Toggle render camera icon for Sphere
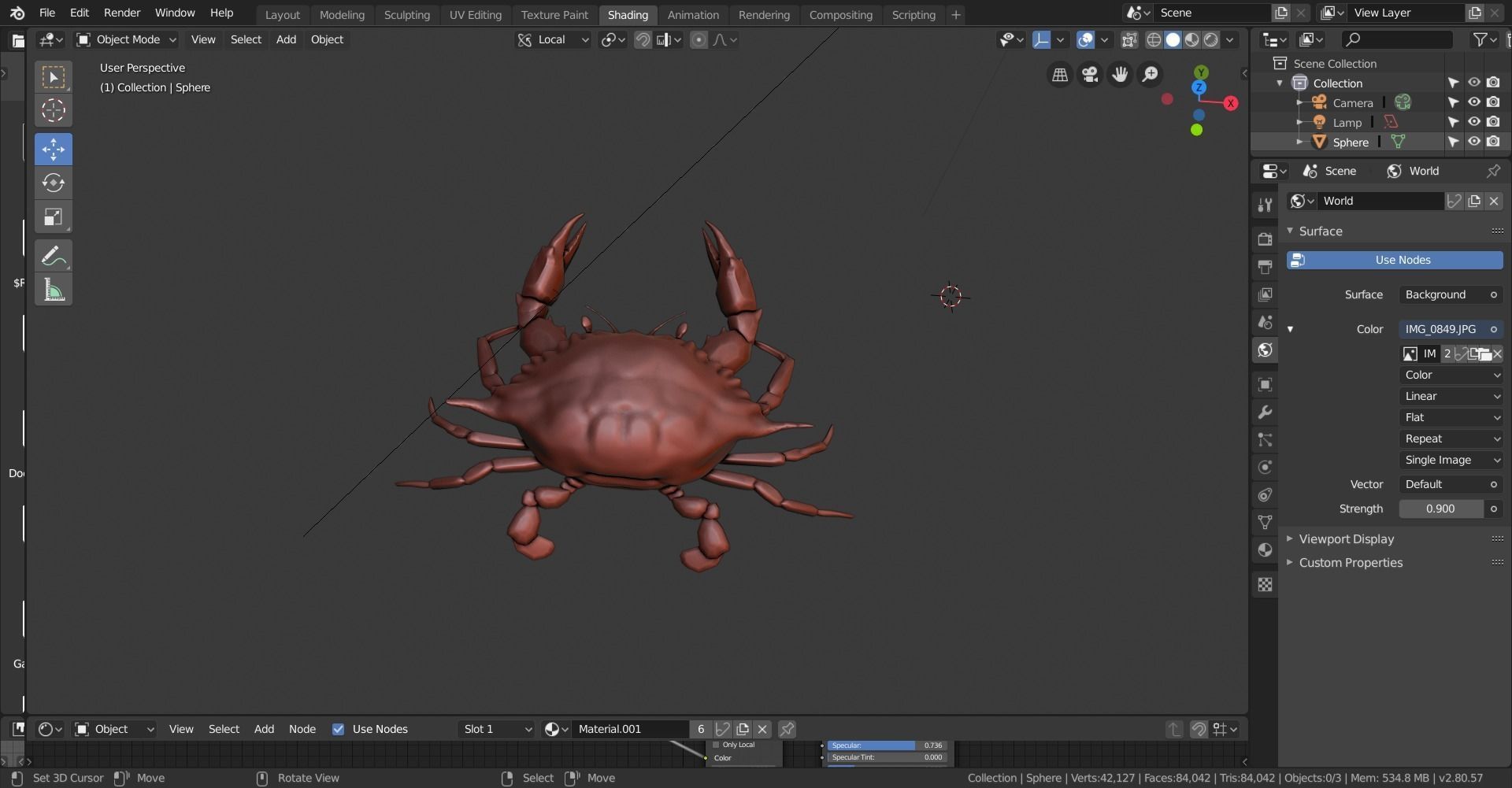Image resolution: width=1512 pixels, height=788 pixels. 1493,142
